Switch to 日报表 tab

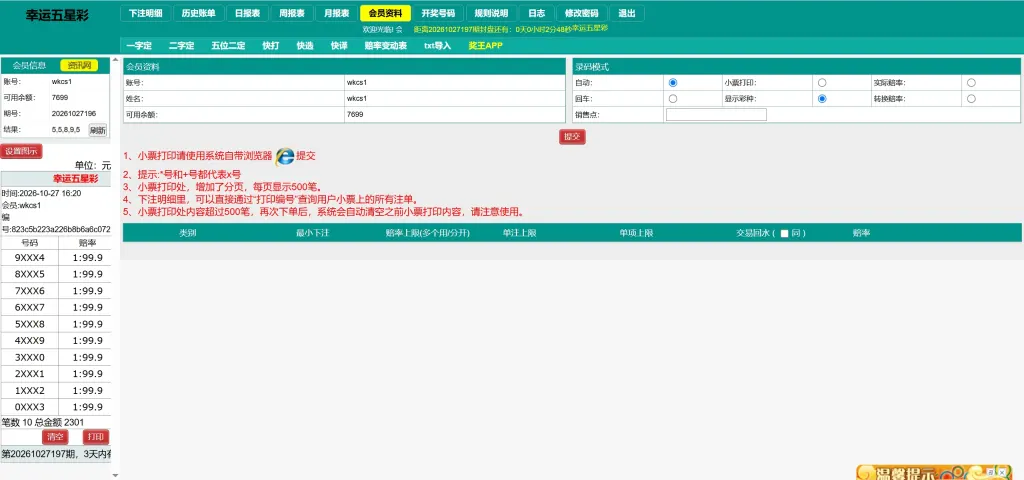tap(248, 13)
